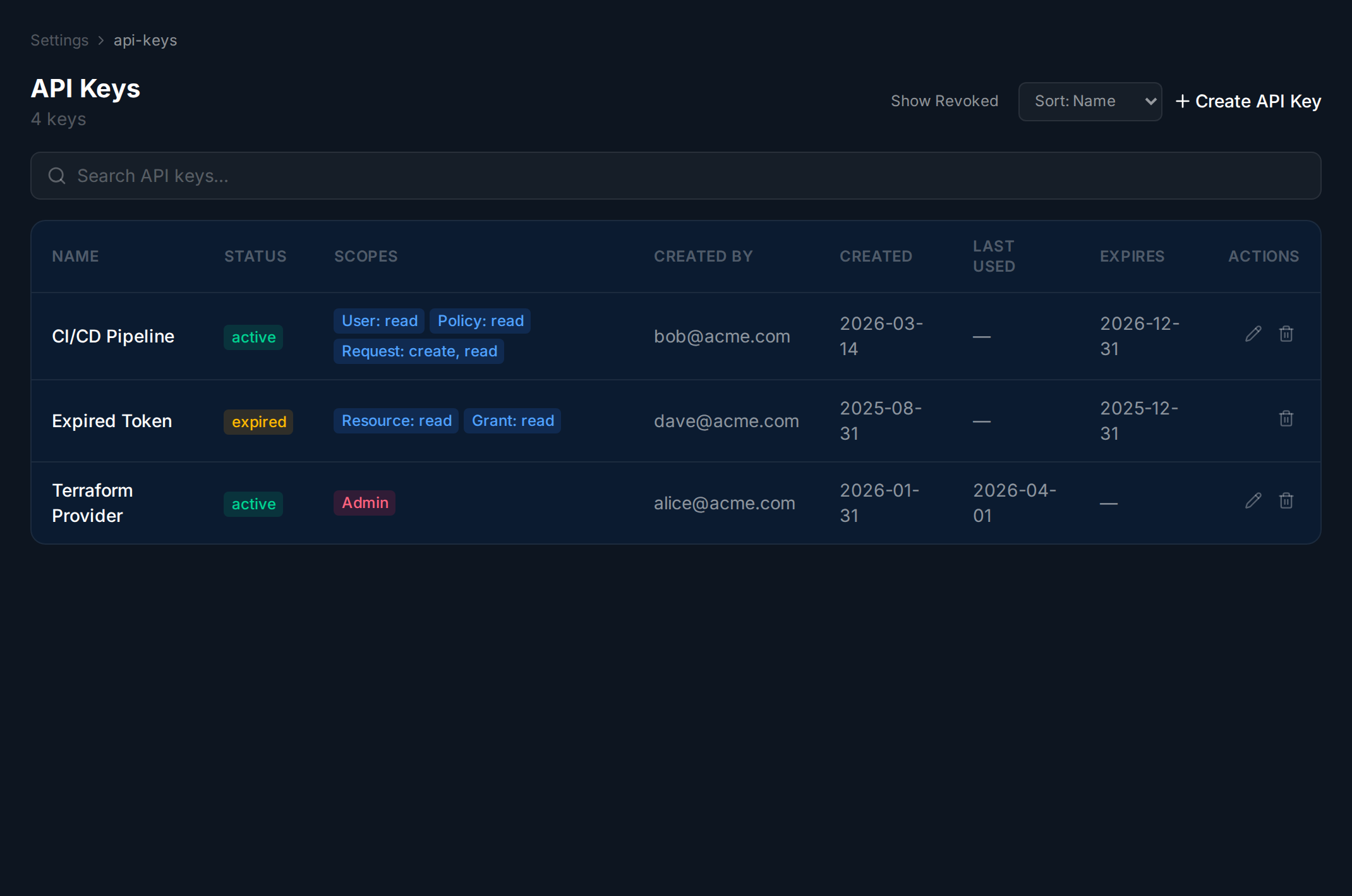Go to Settings breadcrumb
1352x896 pixels.
[x=59, y=40]
